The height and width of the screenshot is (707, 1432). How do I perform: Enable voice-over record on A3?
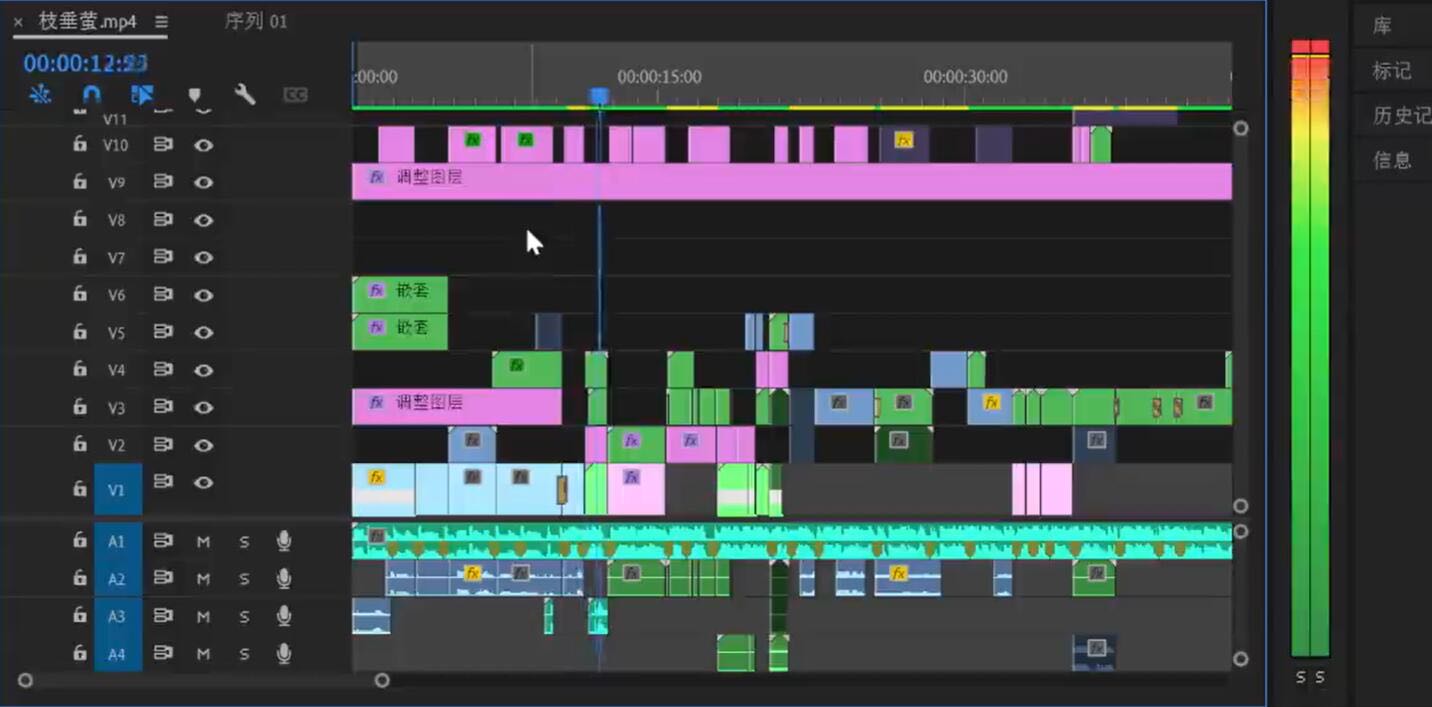click(284, 616)
